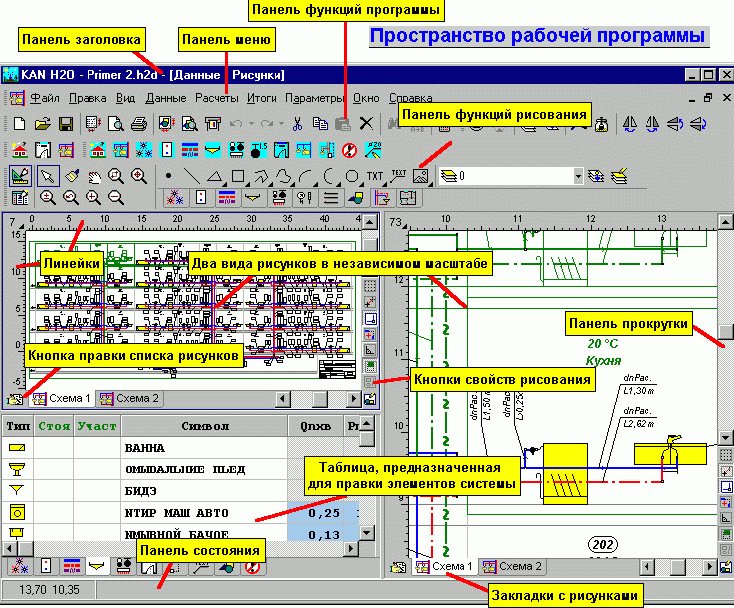The image size is (734, 608).
Task: Select the straight line drawing tool
Action: pyautogui.click(x=191, y=176)
